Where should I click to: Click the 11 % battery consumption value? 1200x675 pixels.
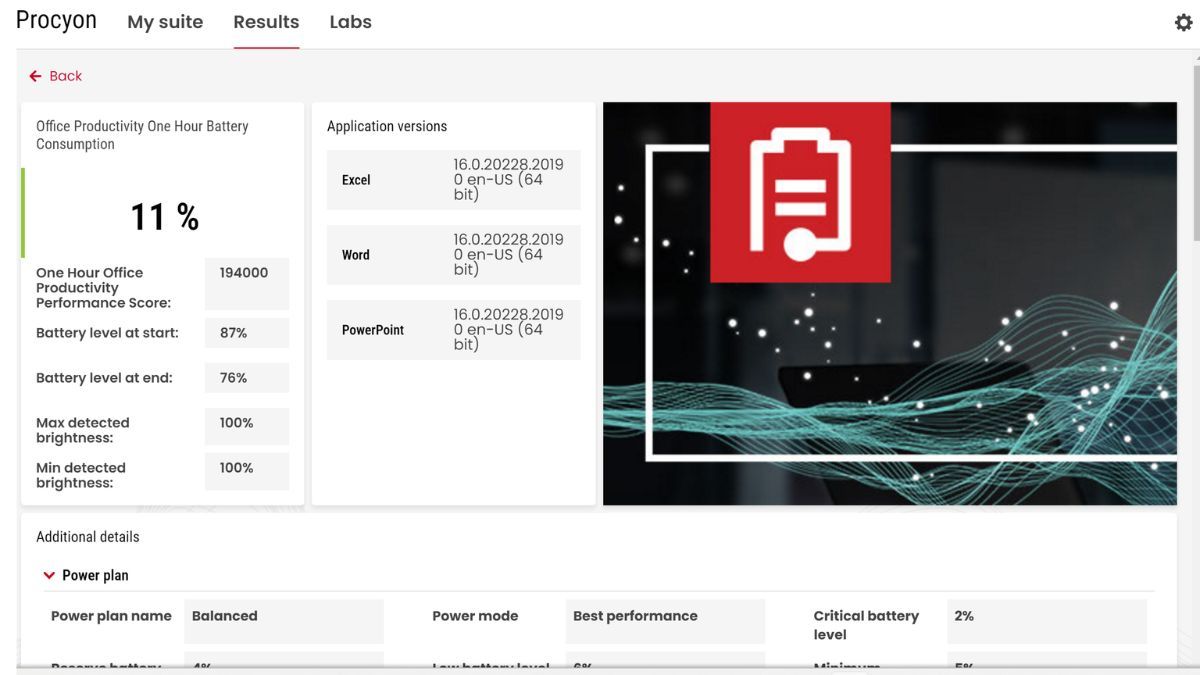165,216
